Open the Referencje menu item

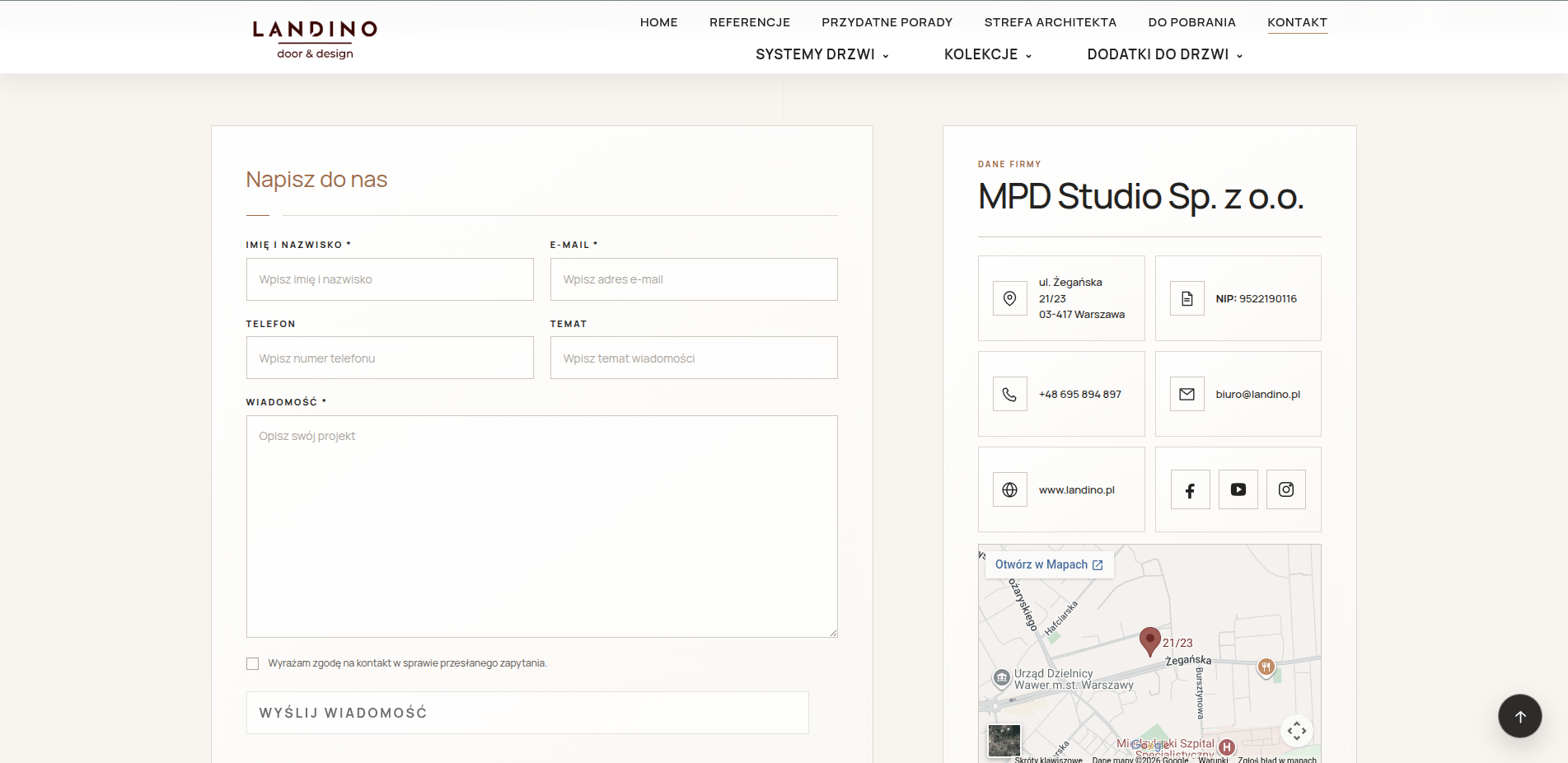click(x=750, y=22)
